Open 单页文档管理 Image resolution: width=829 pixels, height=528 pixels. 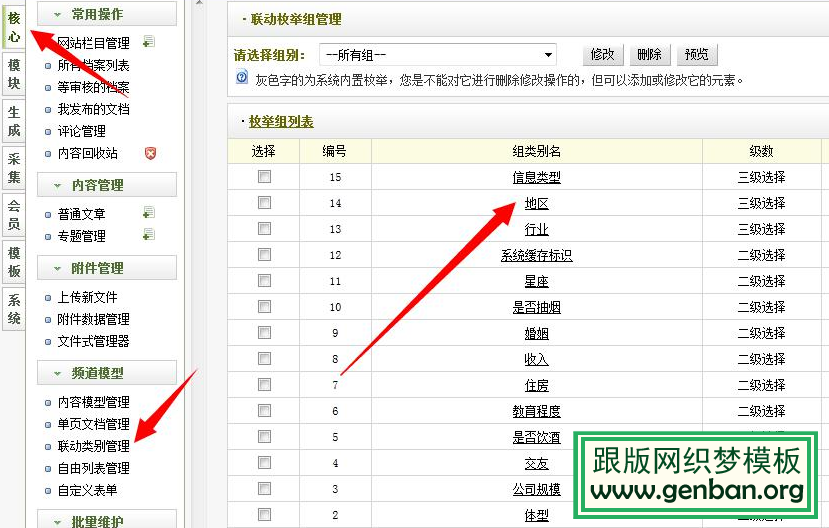click(94, 424)
